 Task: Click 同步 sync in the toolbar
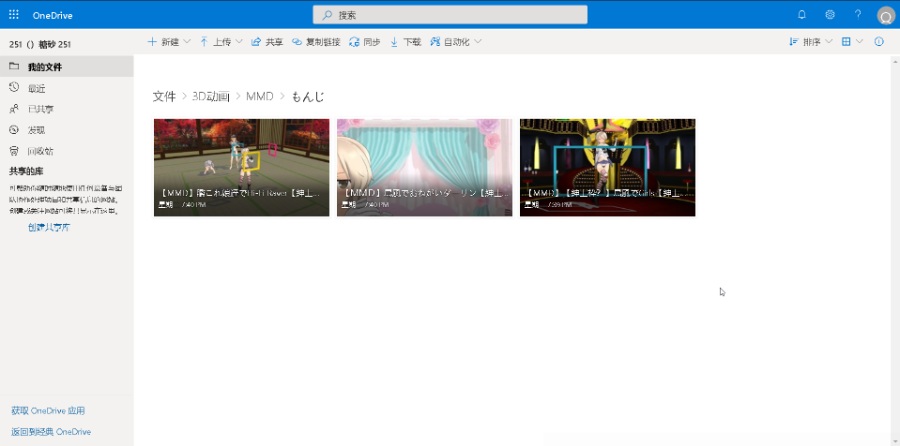click(x=364, y=42)
